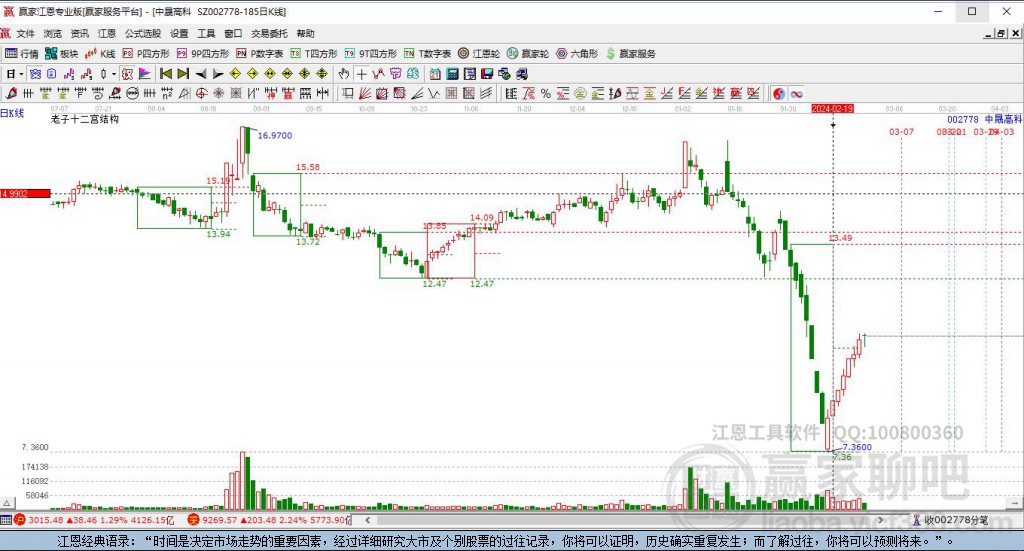
Task: Open the 工具 menu
Action: pyautogui.click(x=206, y=33)
